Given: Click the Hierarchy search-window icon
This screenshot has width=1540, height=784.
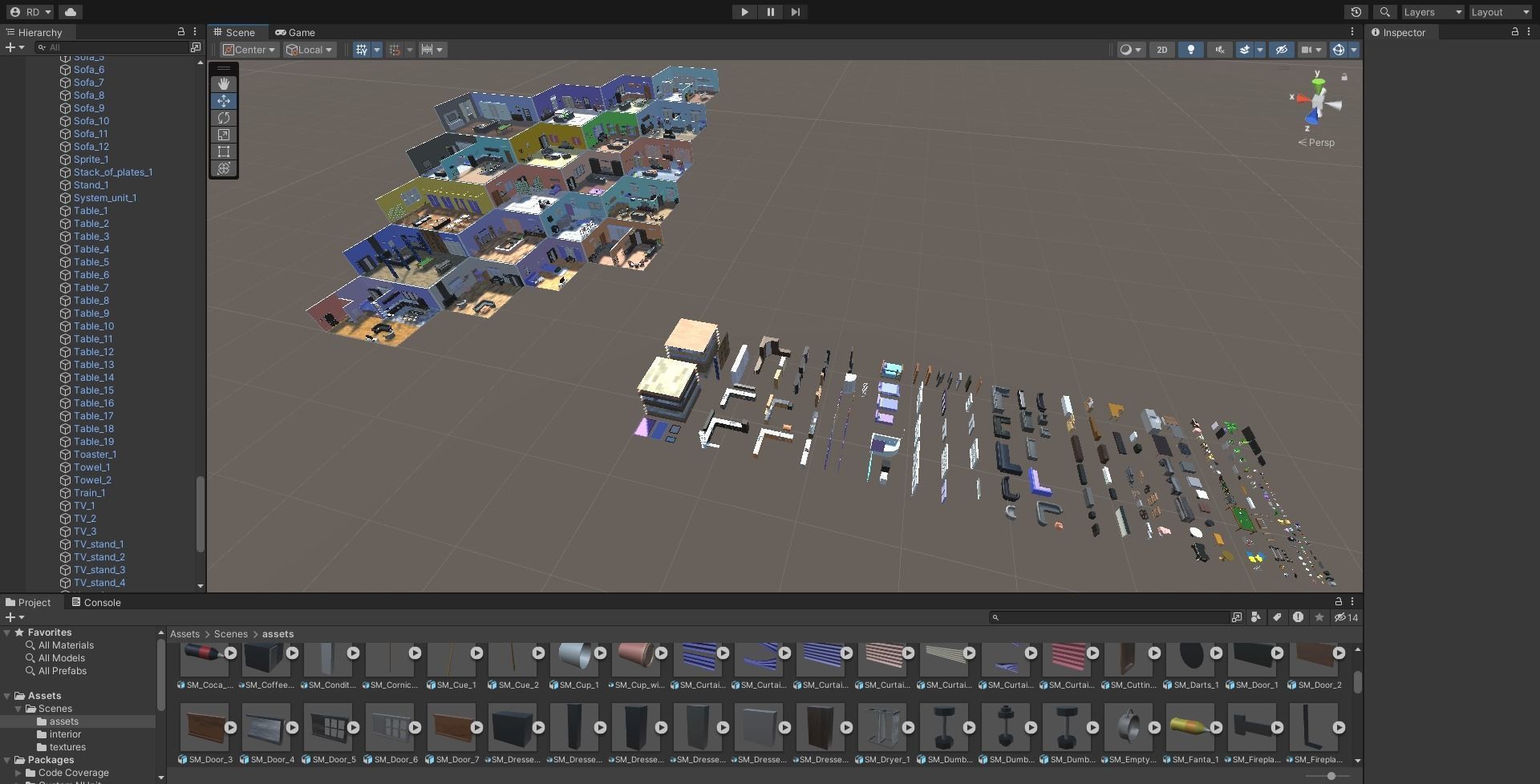Looking at the screenshot, I should (x=196, y=47).
